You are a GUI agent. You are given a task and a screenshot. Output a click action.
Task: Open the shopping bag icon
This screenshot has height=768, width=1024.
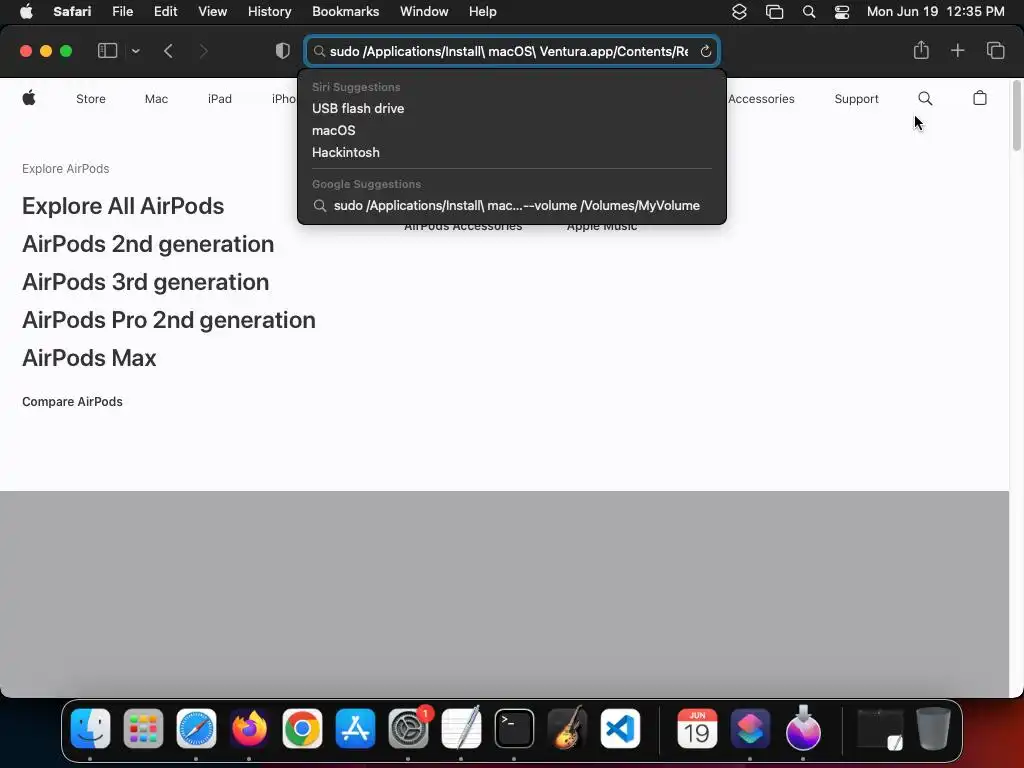click(980, 98)
